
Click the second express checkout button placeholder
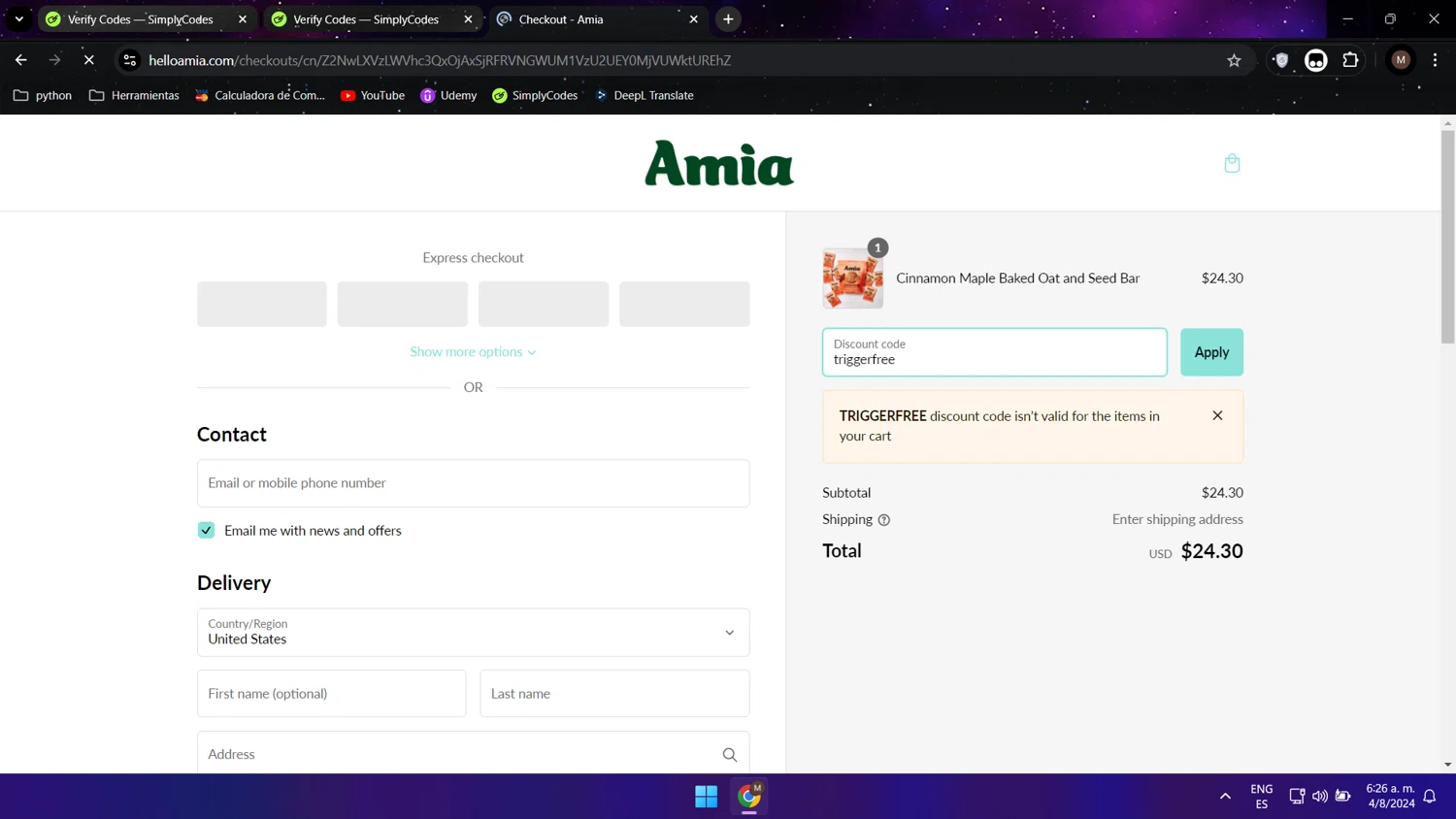pyautogui.click(x=403, y=304)
